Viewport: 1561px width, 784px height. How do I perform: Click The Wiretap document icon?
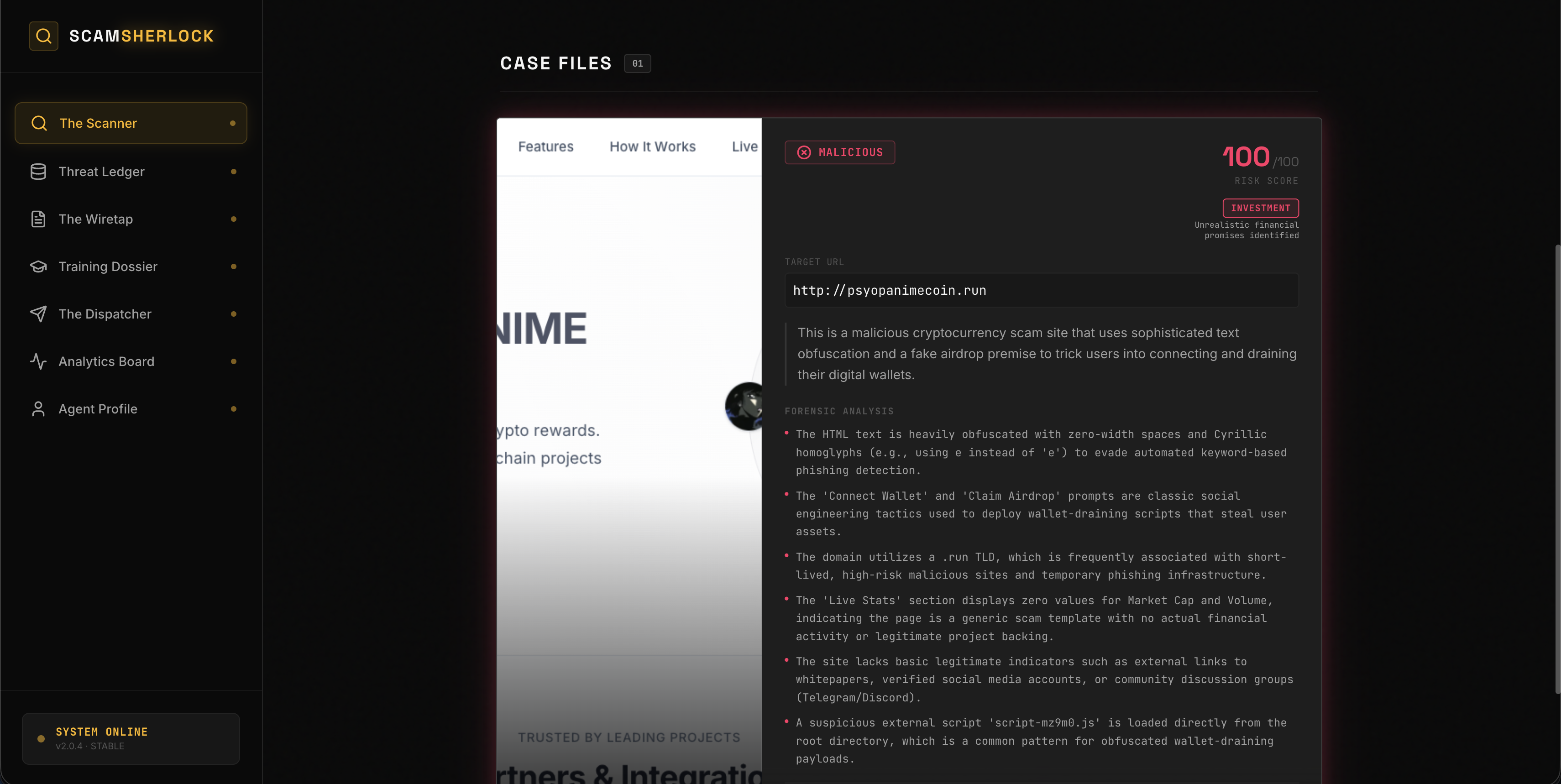click(38, 220)
